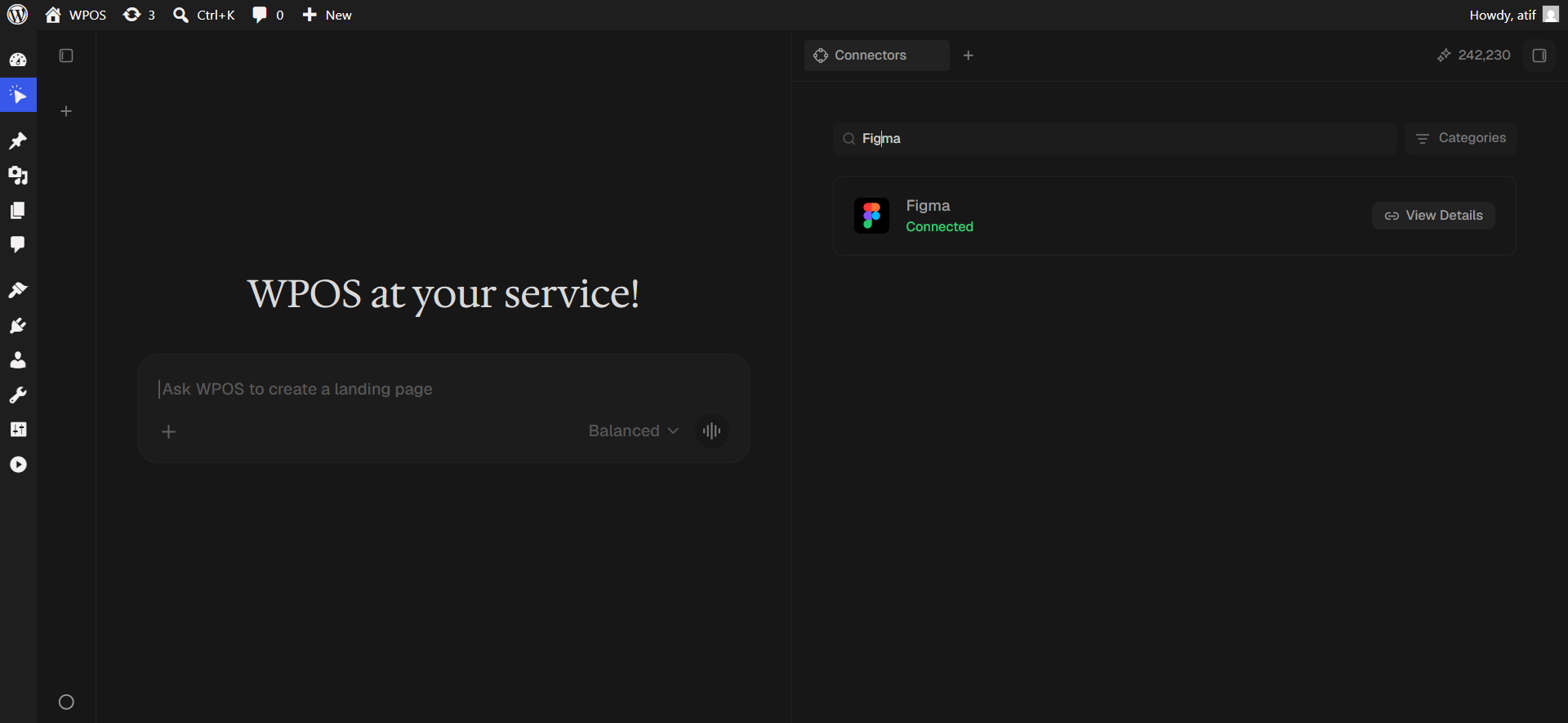
Task: Add an attachment to the prompt
Action: pyautogui.click(x=169, y=431)
